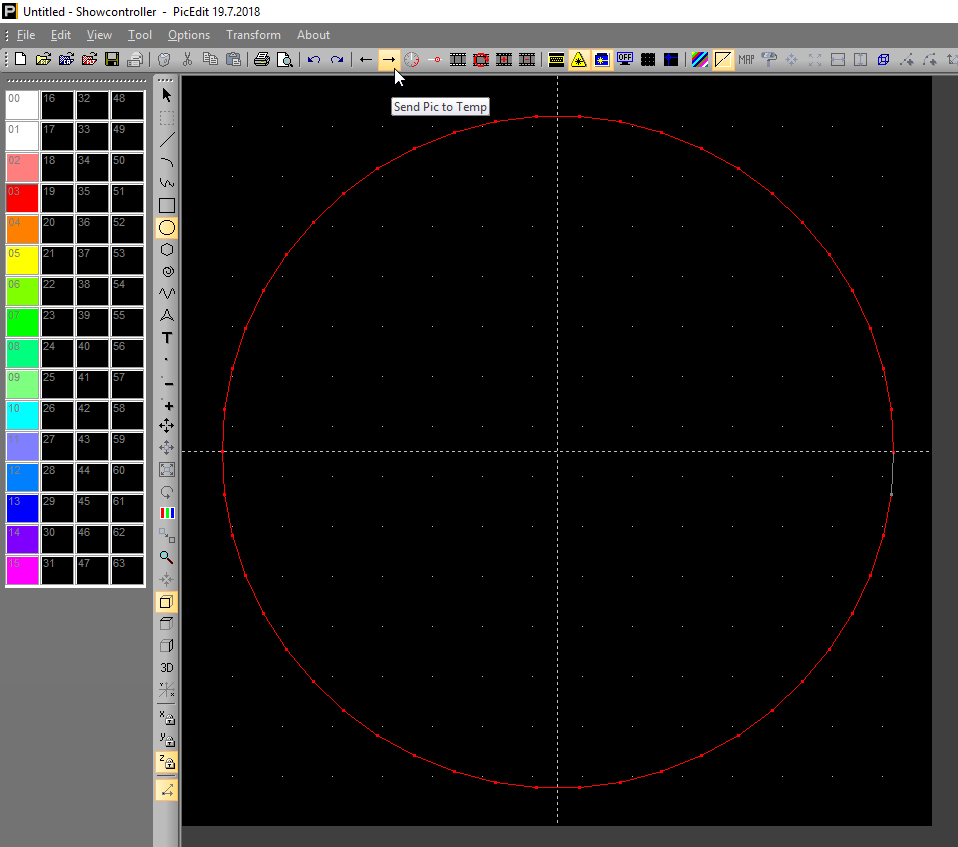This screenshot has width=958, height=847.
Task: Select the Circle drawing tool
Action: 167,228
